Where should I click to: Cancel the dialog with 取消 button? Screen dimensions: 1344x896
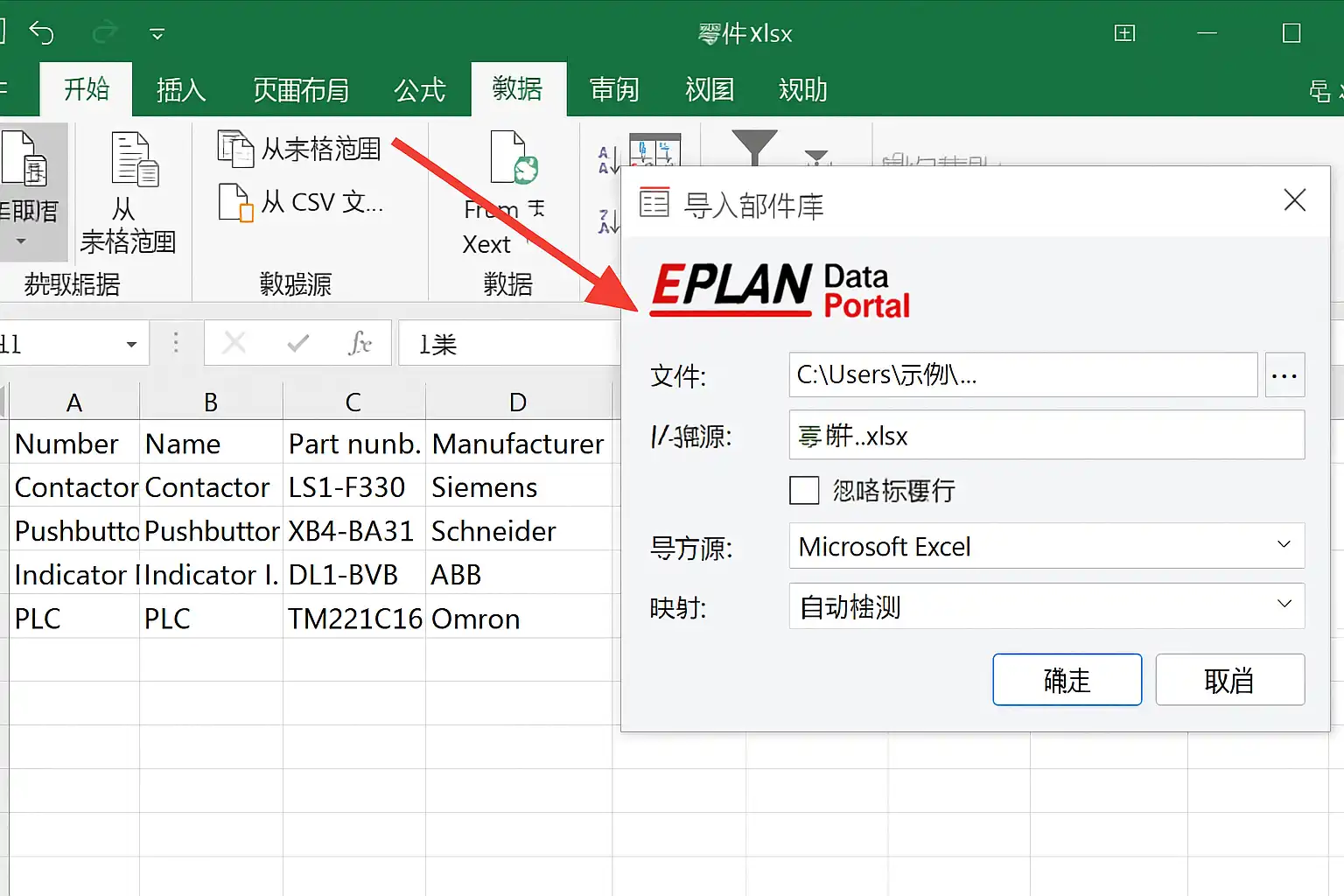(x=1229, y=680)
